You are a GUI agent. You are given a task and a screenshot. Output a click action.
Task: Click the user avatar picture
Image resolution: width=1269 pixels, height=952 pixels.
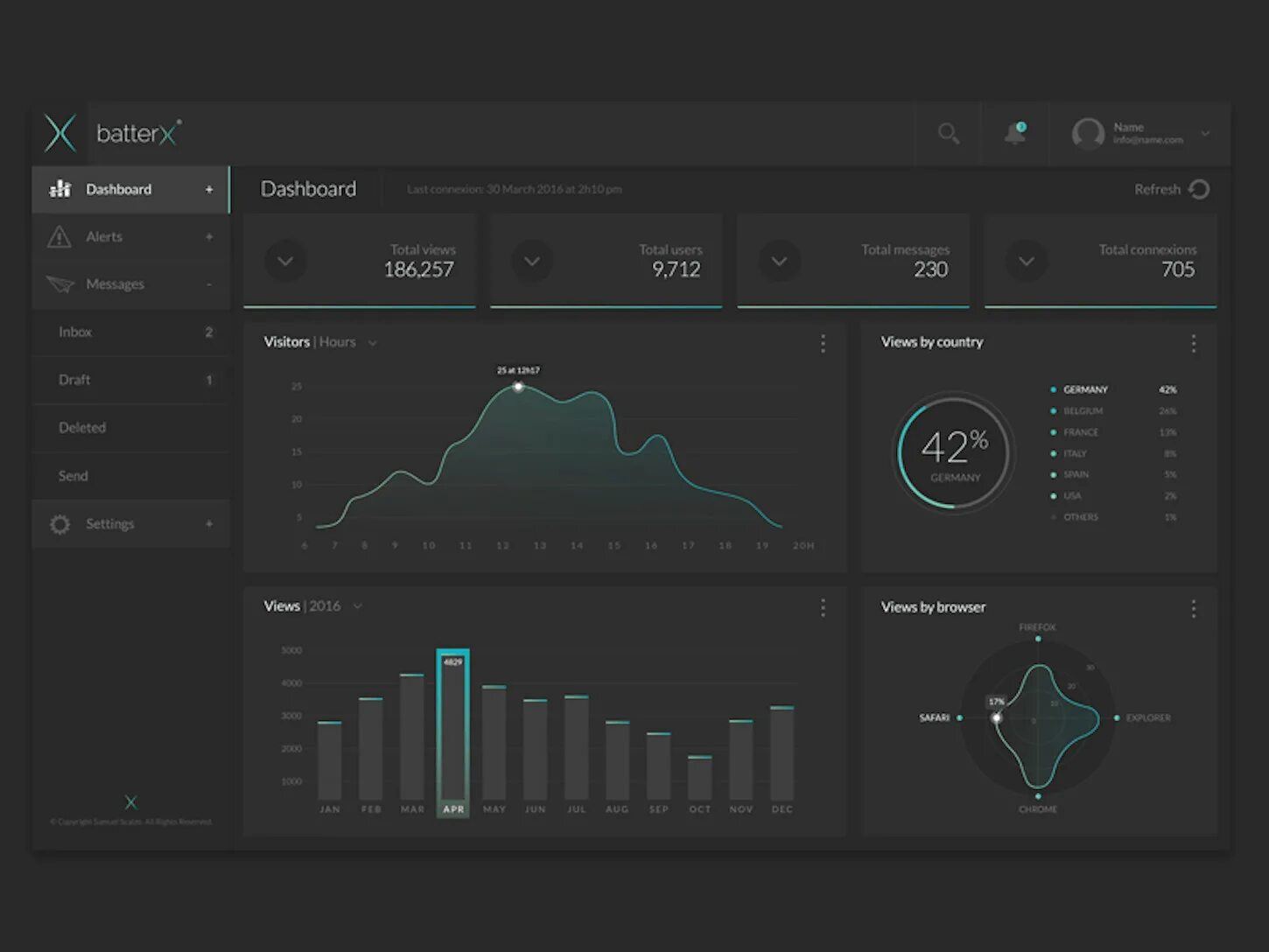tap(1088, 134)
